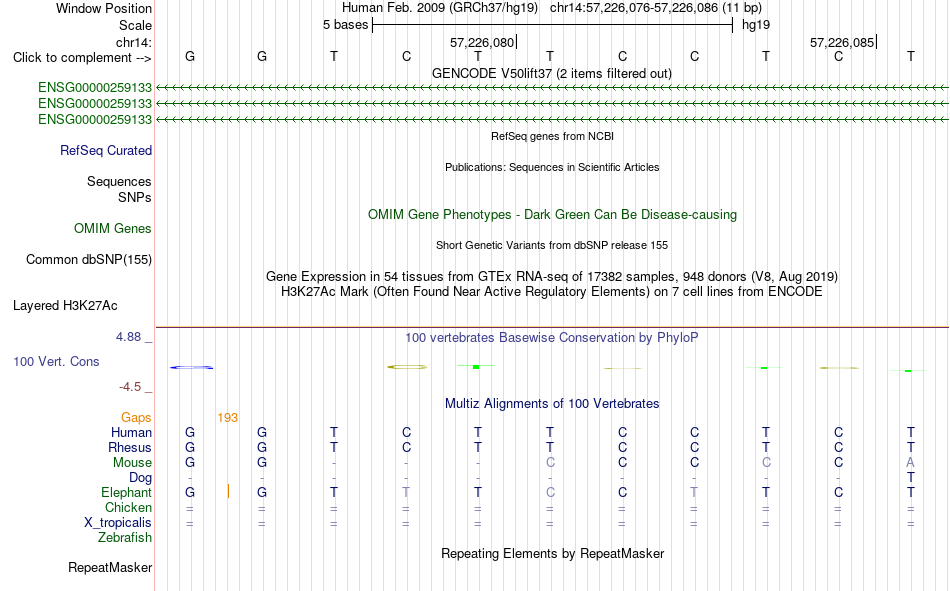Click 'RefSeq genes from NCBI' title
The width and height of the screenshot is (950, 591).
553,136
